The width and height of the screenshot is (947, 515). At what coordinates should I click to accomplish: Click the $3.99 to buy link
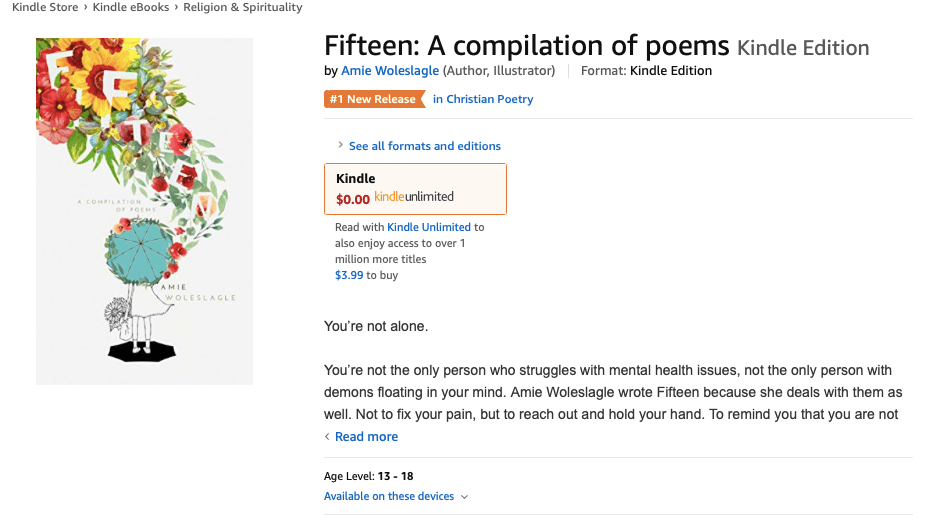click(x=349, y=275)
